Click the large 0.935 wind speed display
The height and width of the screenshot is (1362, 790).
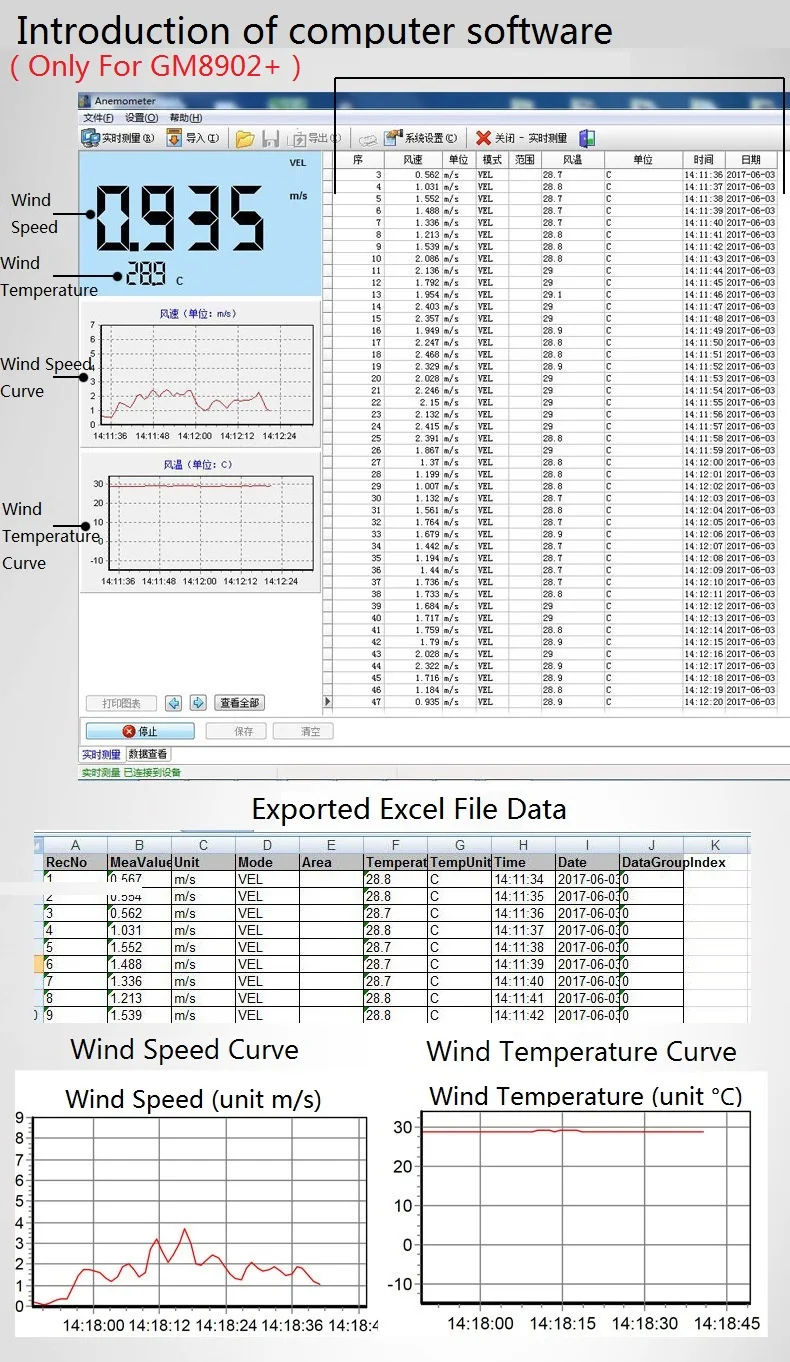click(x=180, y=217)
